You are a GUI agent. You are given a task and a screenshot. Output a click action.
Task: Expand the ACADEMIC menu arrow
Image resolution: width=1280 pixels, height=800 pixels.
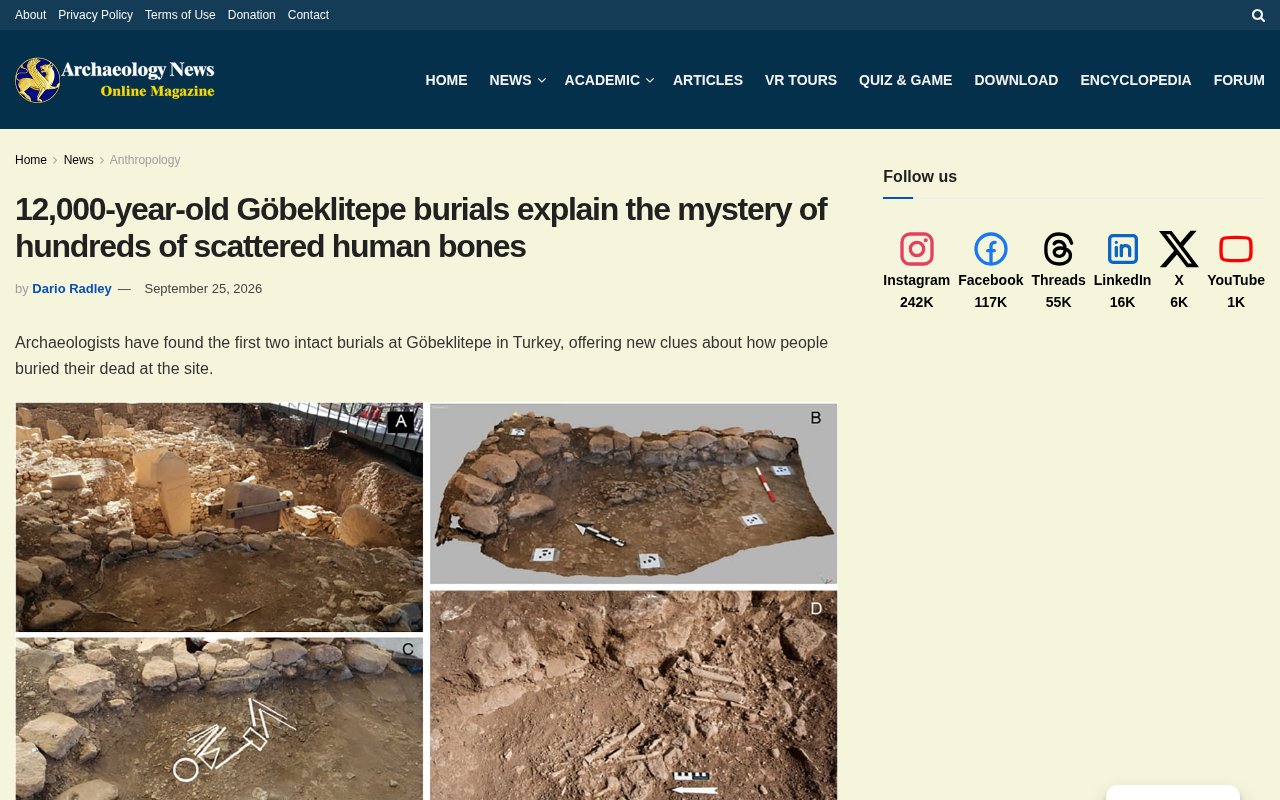tap(649, 80)
